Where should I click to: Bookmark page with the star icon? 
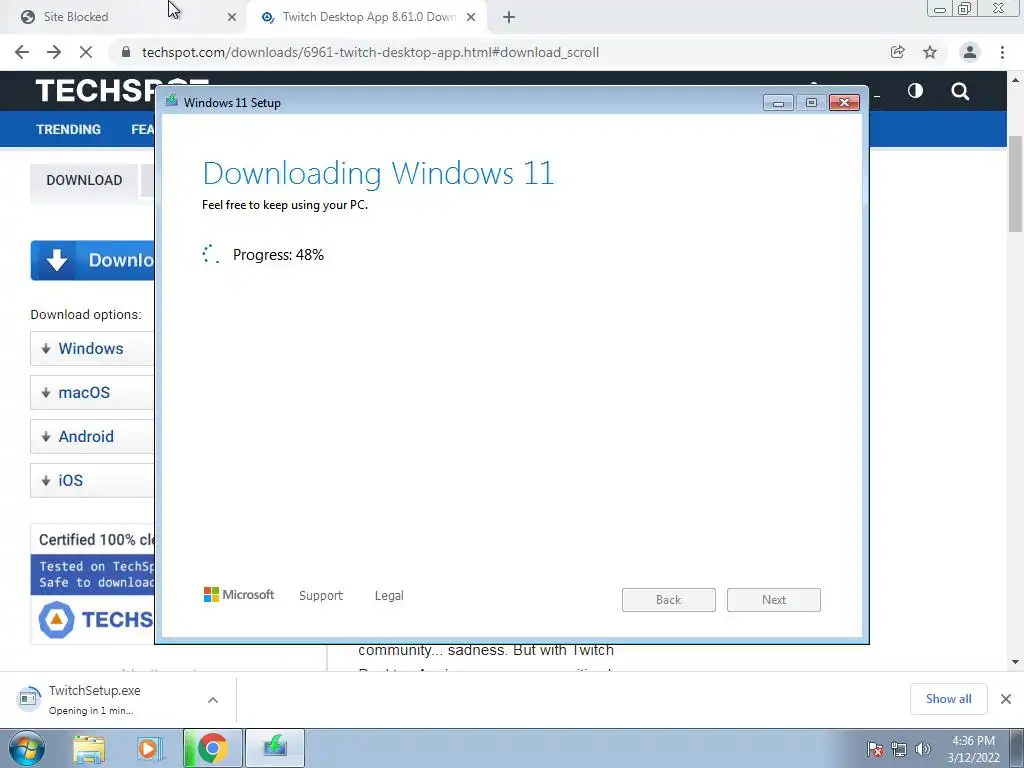(930, 52)
